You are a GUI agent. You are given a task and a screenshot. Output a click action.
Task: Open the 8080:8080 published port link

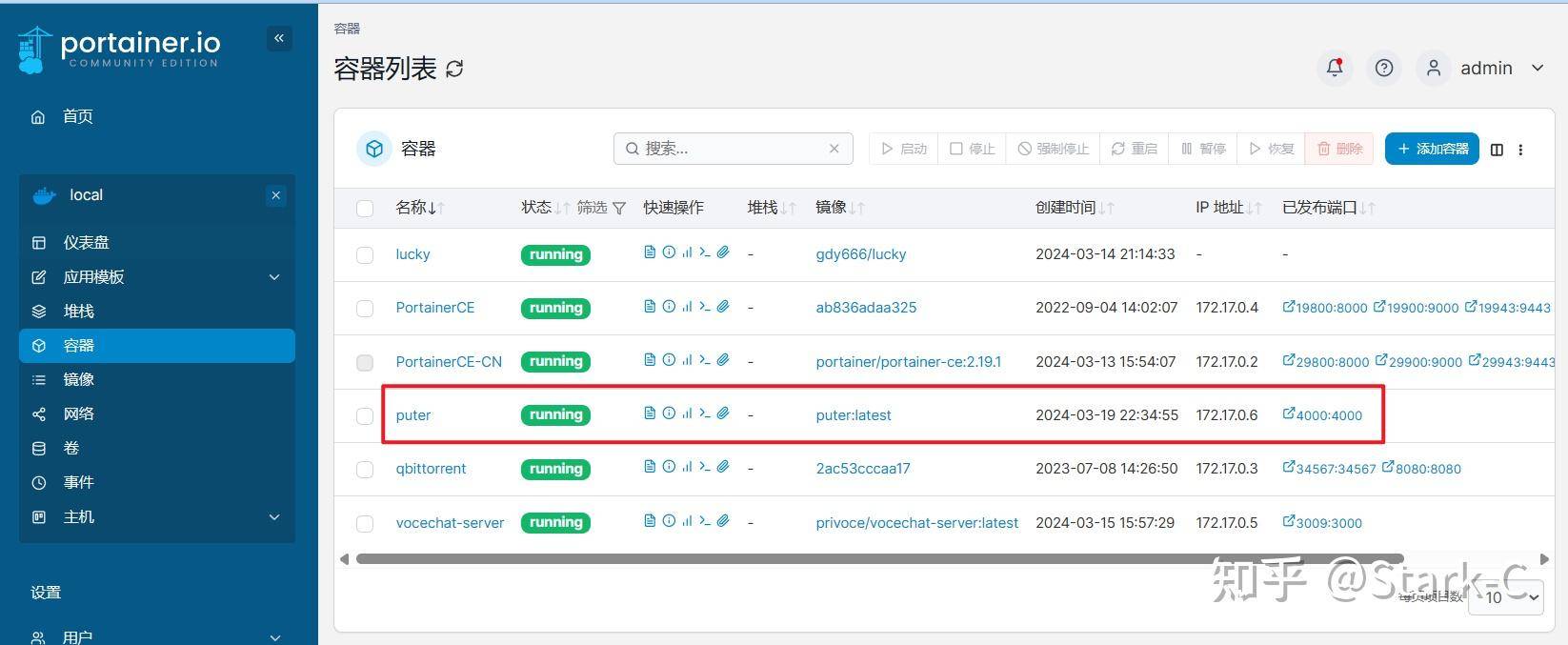(1421, 469)
